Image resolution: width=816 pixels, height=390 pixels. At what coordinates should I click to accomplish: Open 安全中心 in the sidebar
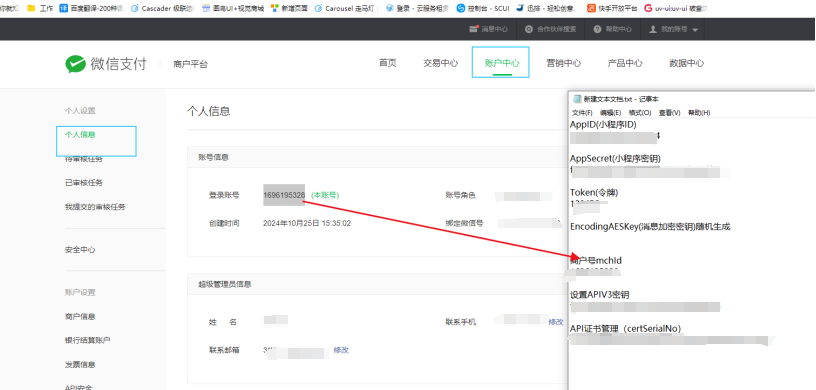click(x=80, y=249)
